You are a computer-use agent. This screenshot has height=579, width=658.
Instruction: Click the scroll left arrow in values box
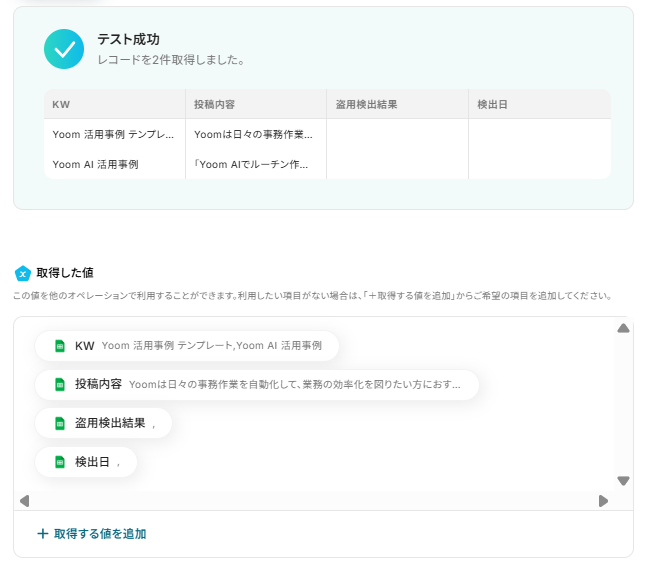[x=25, y=501]
